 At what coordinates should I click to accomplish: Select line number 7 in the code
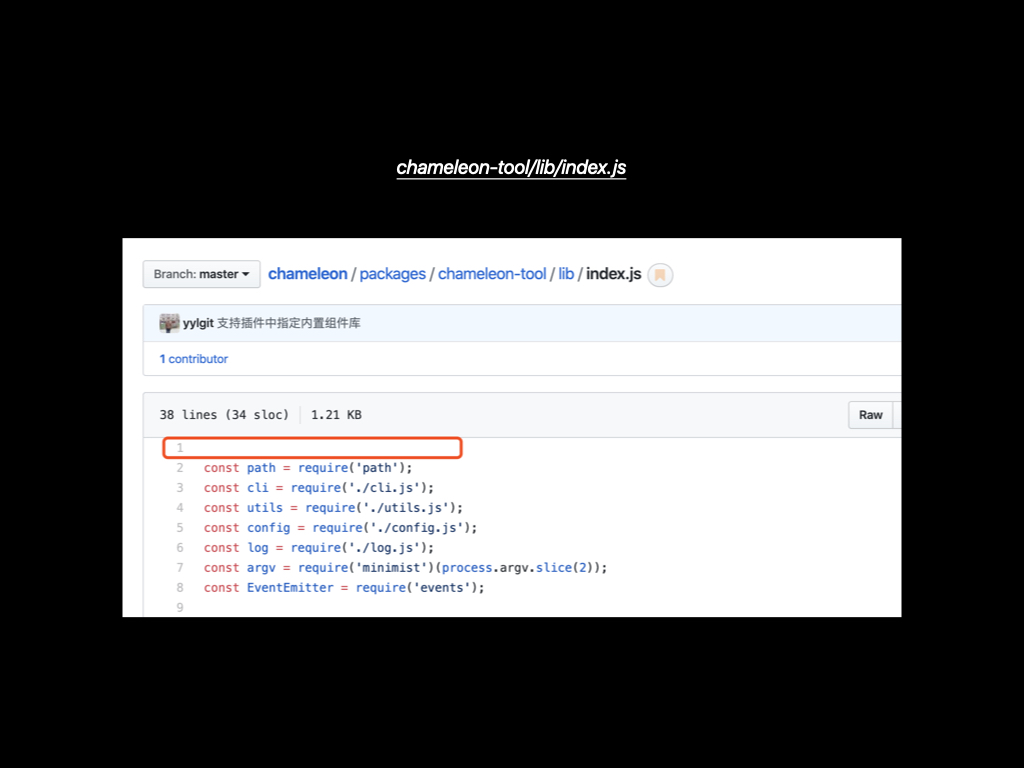point(180,568)
